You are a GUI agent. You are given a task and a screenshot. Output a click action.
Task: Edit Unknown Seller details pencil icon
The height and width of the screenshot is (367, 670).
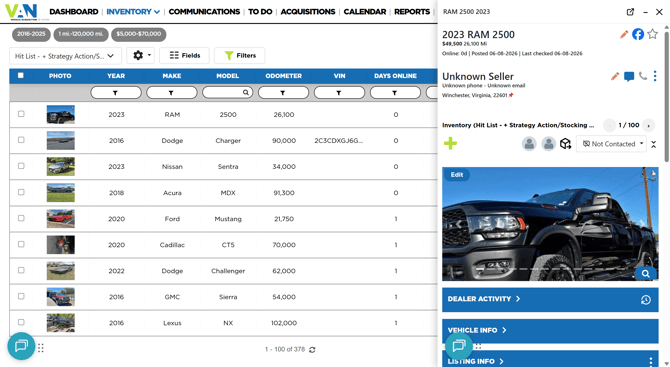(615, 76)
